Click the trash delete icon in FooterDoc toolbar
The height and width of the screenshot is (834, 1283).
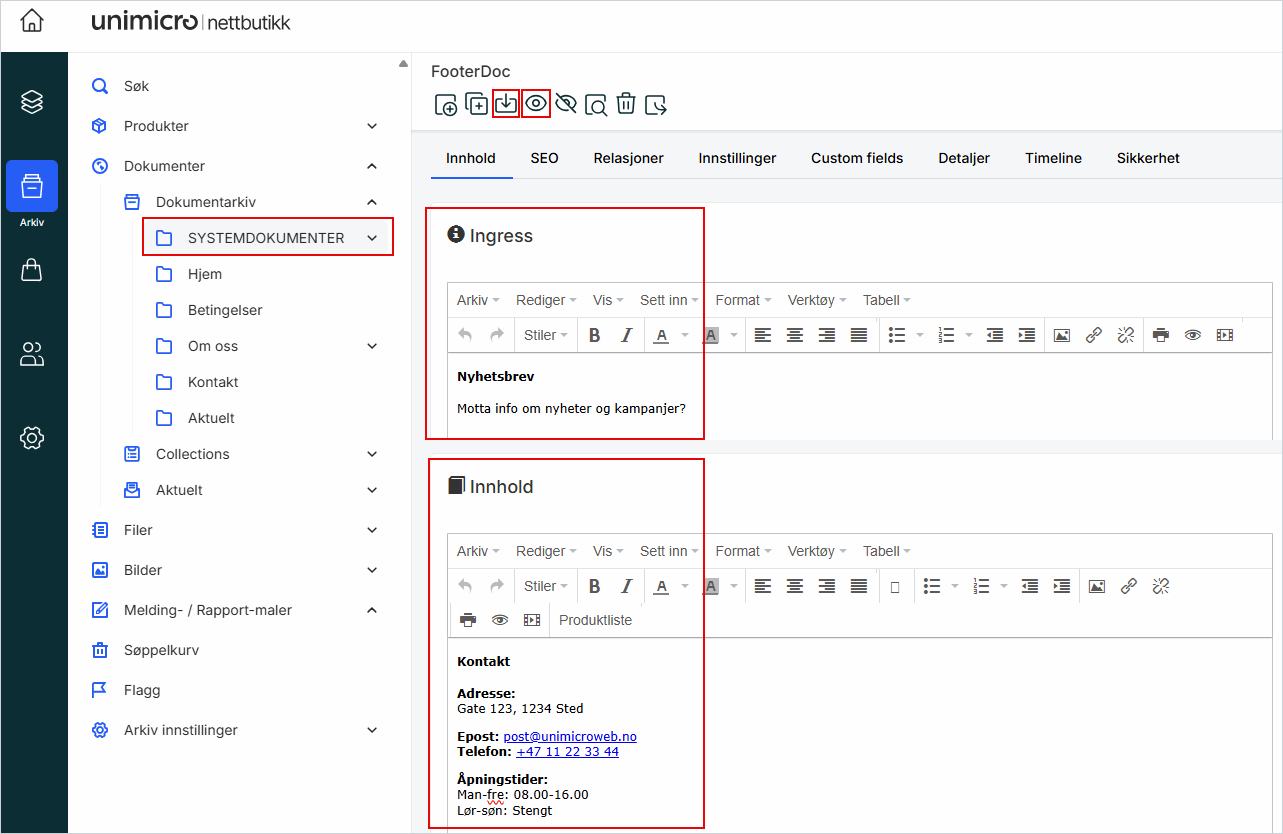tap(626, 104)
